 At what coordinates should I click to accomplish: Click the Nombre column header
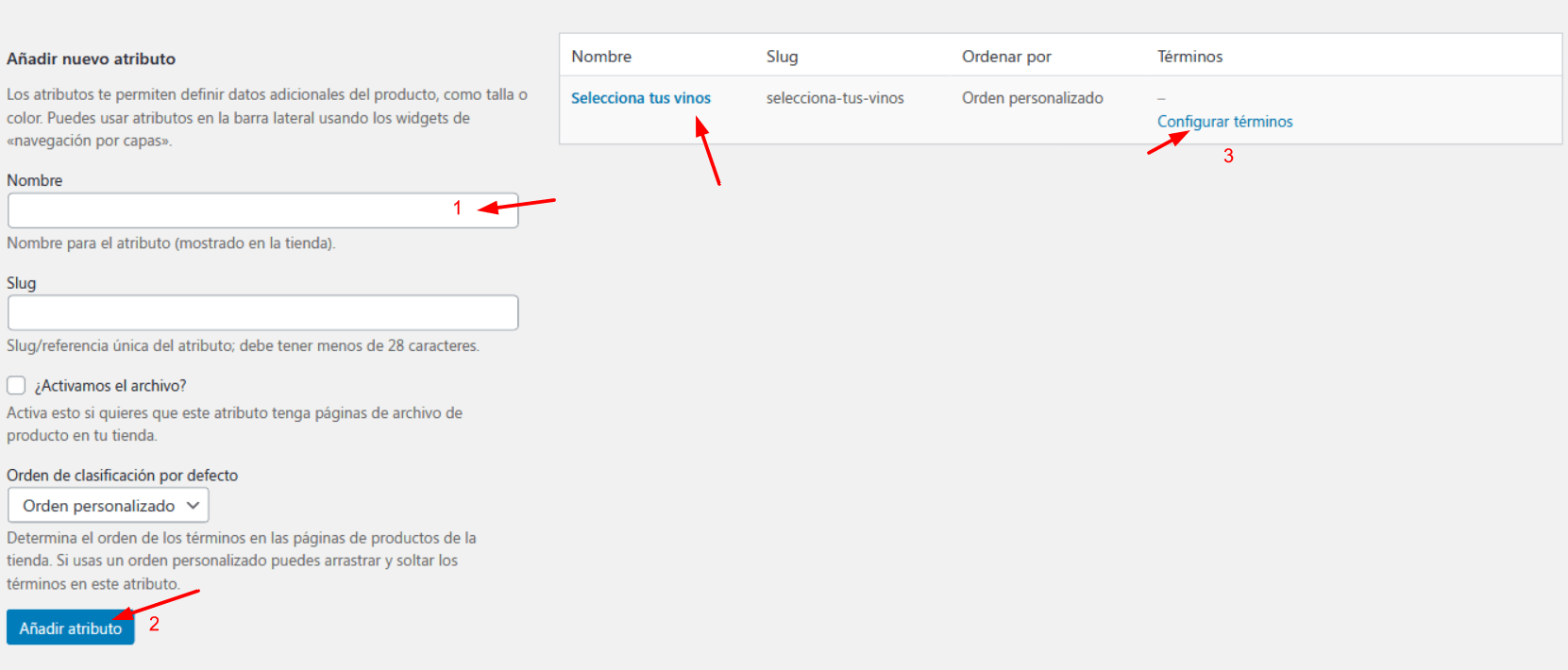(x=601, y=57)
